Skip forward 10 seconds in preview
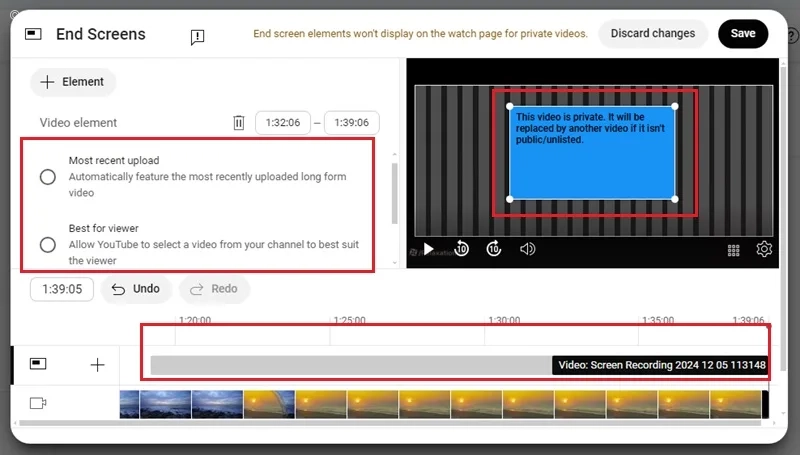This screenshot has width=800, height=455. tap(493, 248)
